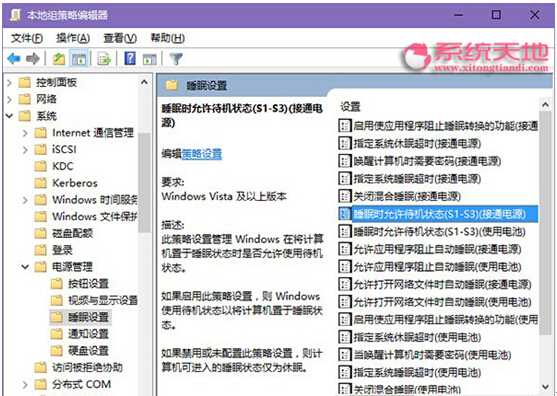Click folder icon next to 控制面板
557x396 pixels.
click(x=25, y=82)
